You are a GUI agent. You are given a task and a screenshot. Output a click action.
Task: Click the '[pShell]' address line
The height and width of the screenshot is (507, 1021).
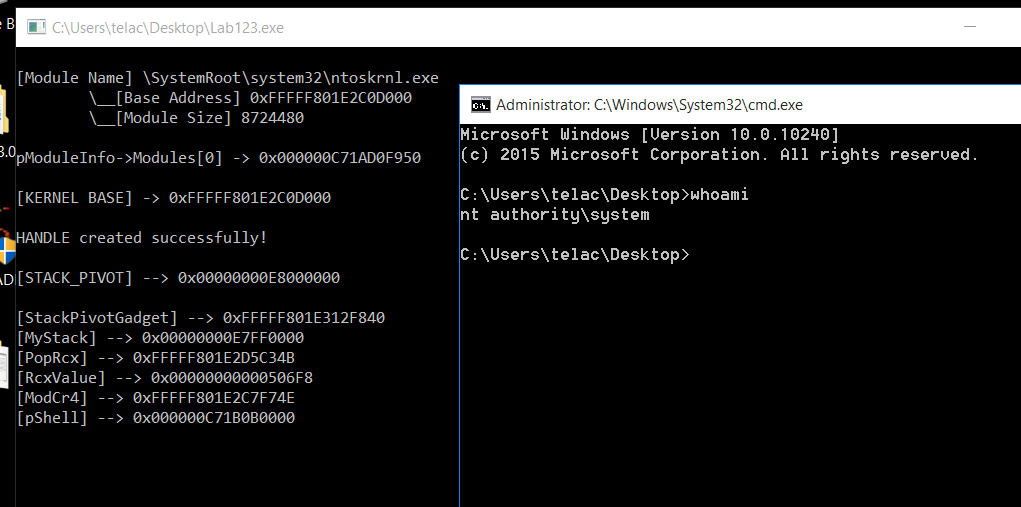pyautogui.click(x=156, y=418)
